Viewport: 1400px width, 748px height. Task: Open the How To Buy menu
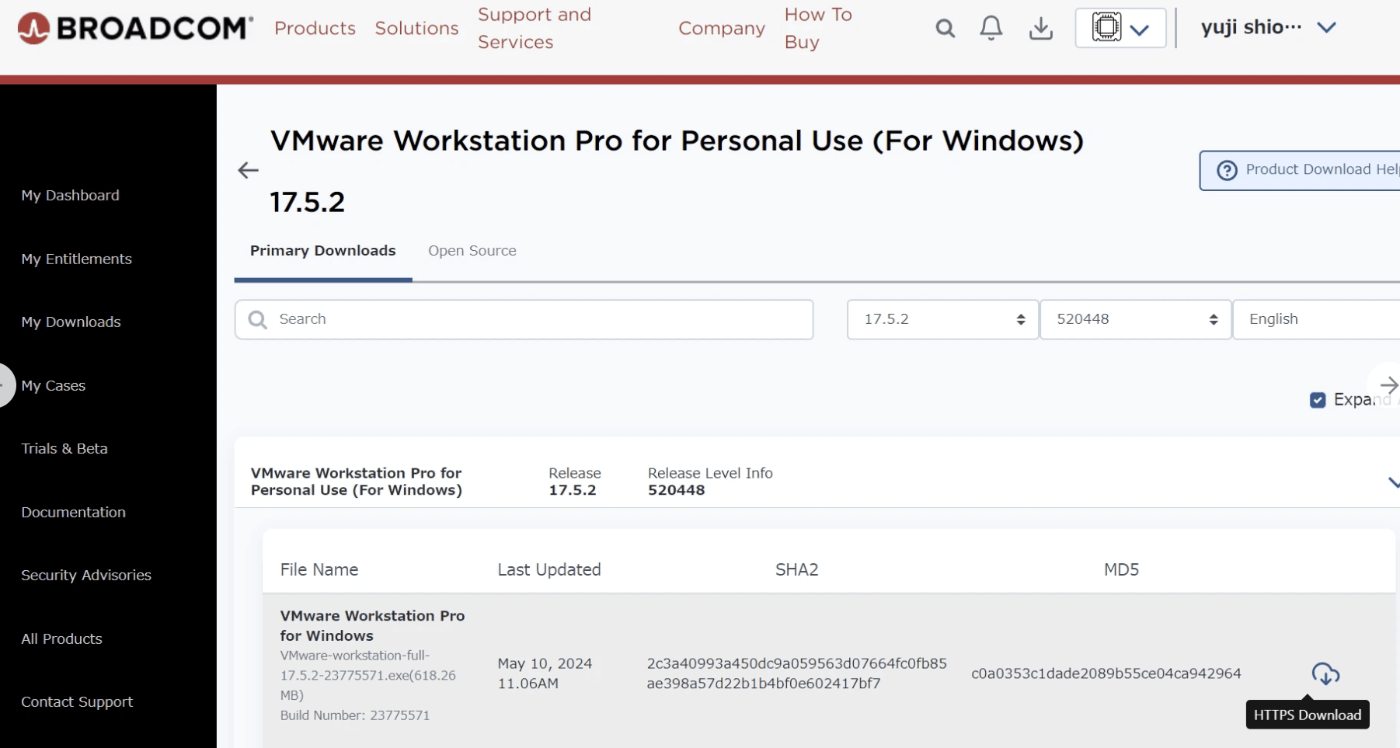pyautogui.click(x=818, y=28)
